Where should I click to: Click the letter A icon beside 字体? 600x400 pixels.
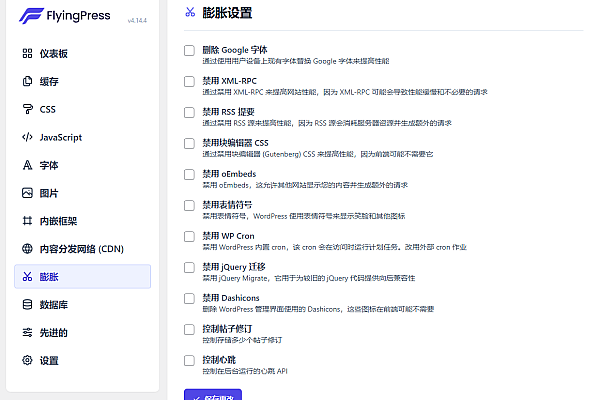[x=27, y=165]
